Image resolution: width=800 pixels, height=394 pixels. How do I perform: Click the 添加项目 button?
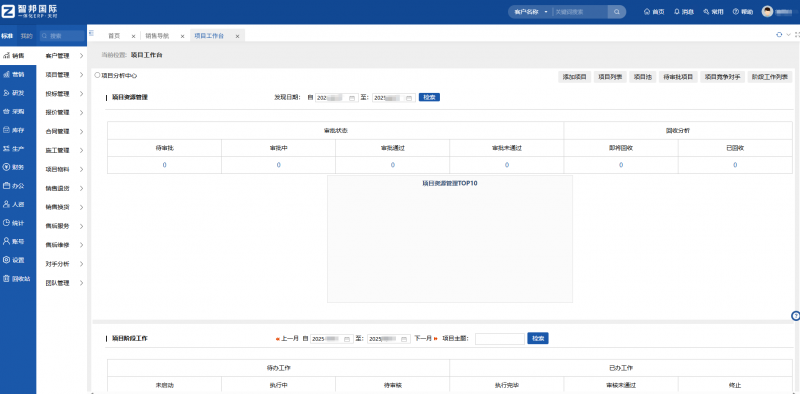click(573, 77)
